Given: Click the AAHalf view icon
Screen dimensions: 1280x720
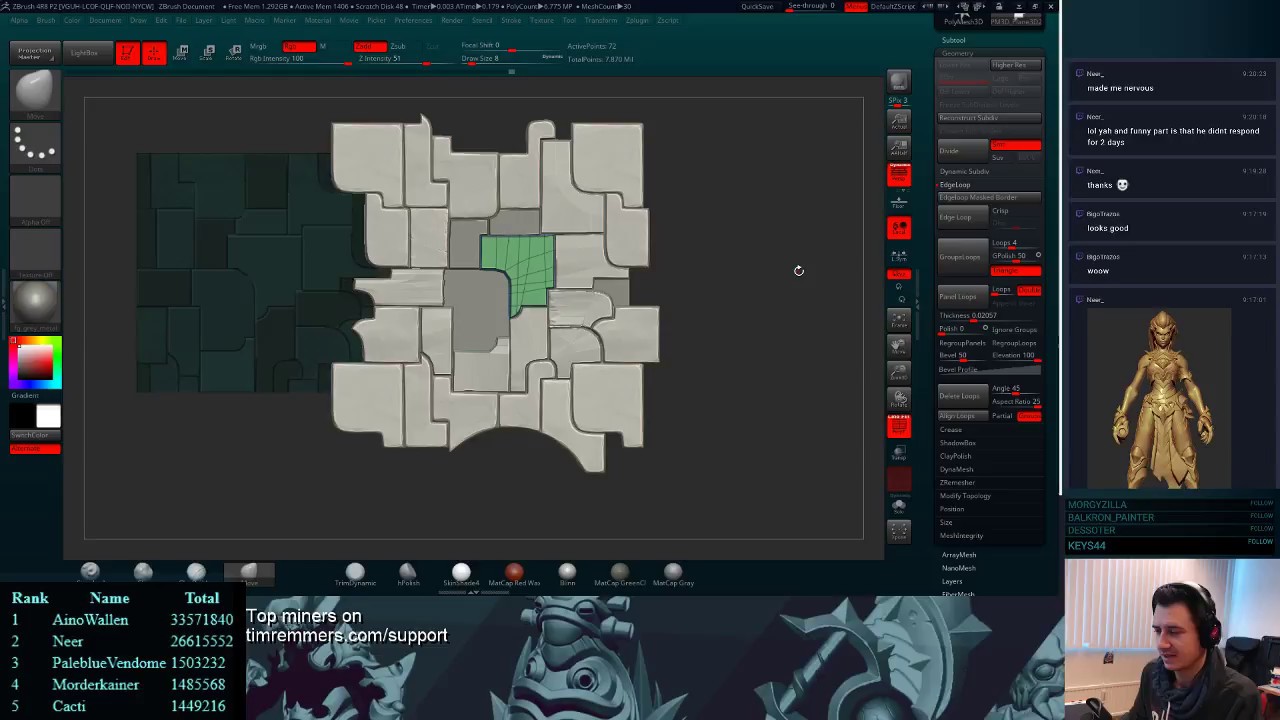Looking at the screenshot, I should pyautogui.click(x=899, y=148).
